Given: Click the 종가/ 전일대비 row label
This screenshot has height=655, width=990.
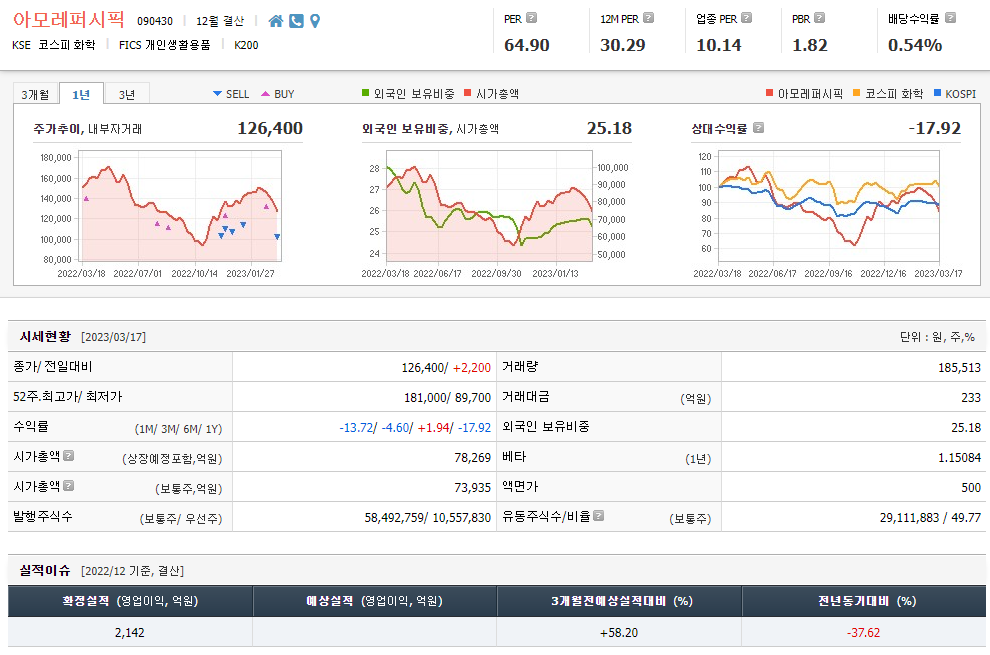Looking at the screenshot, I should point(53,366).
